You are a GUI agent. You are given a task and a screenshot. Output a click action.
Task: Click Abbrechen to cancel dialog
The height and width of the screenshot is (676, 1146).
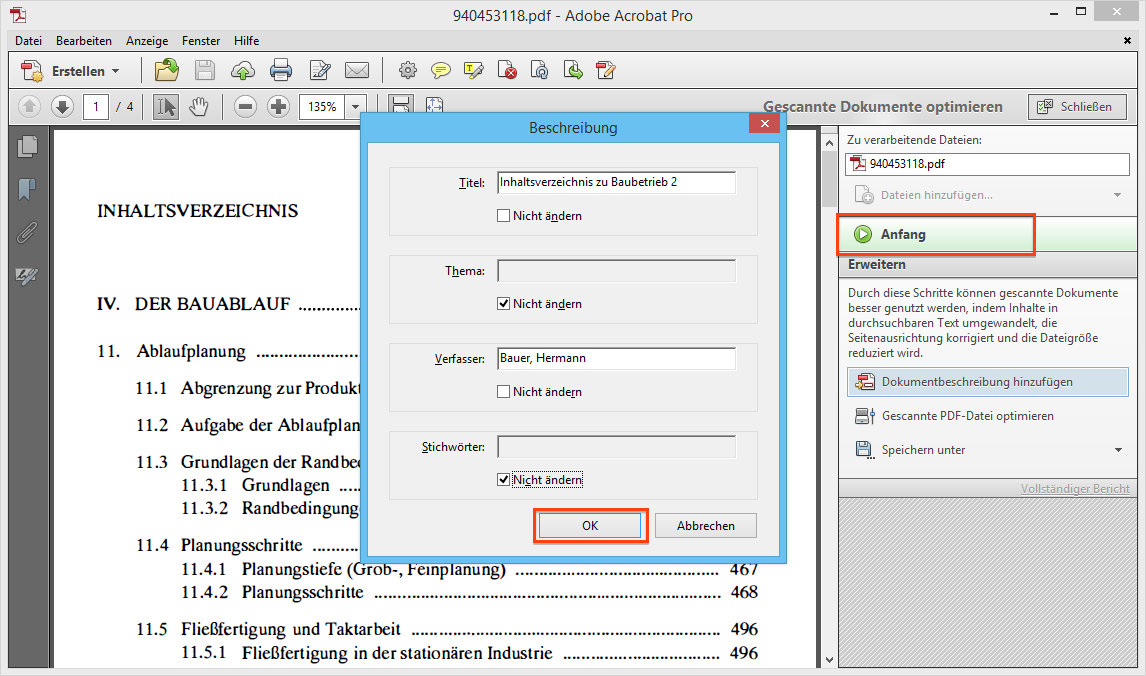click(x=706, y=526)
